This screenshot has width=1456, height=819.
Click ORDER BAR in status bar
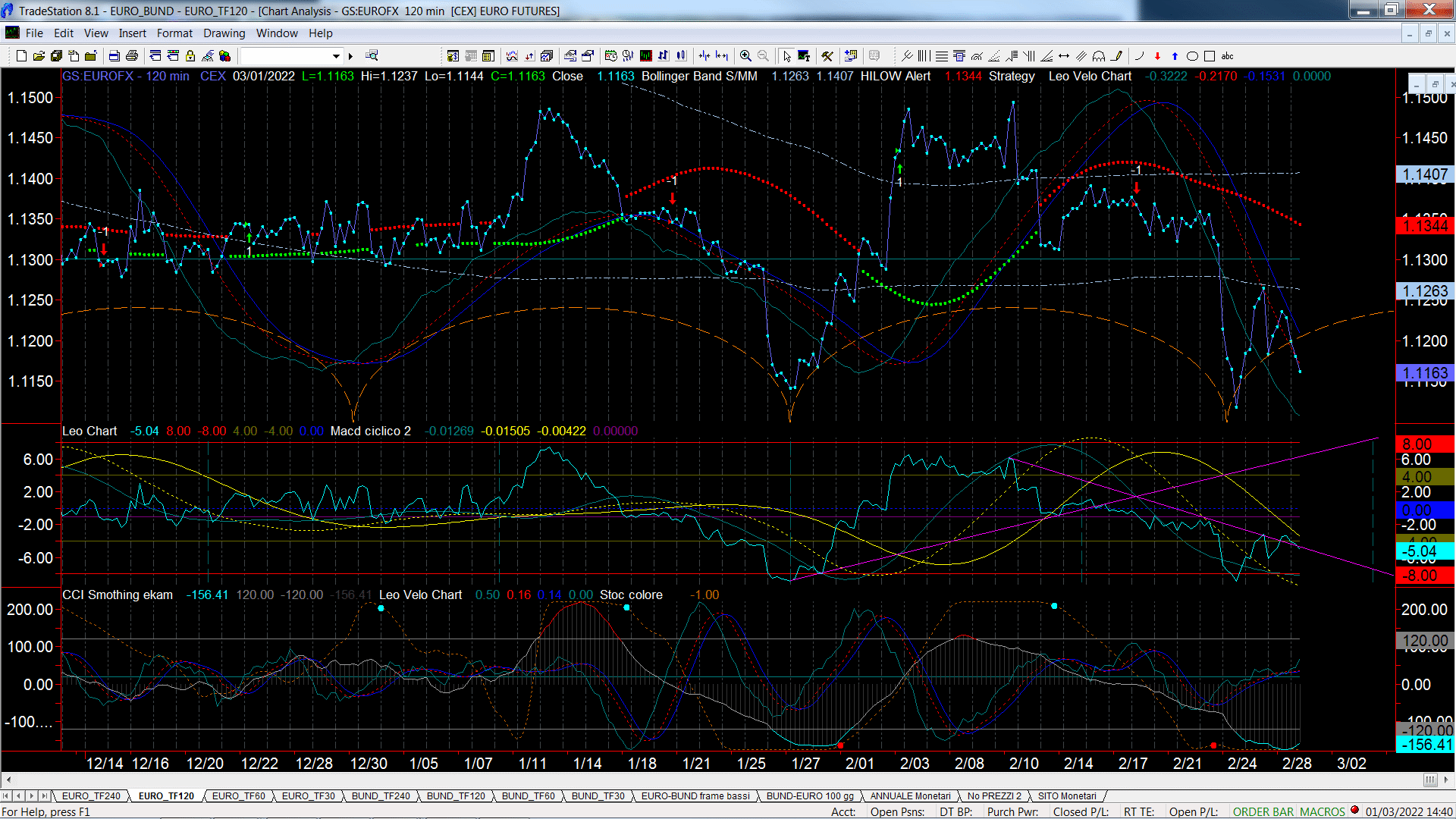click(x=1263, y=811)
